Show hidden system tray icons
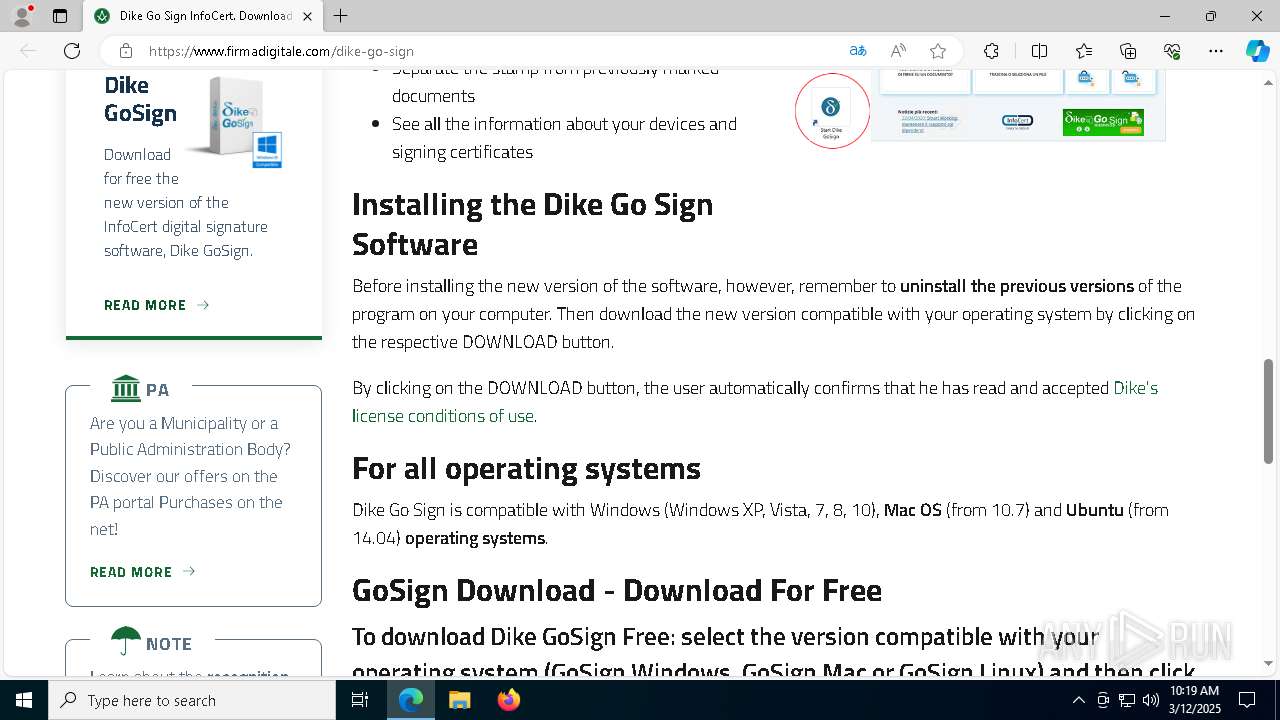The height and width of the screenshot is (720, 1280). [x=1078, y=700]
